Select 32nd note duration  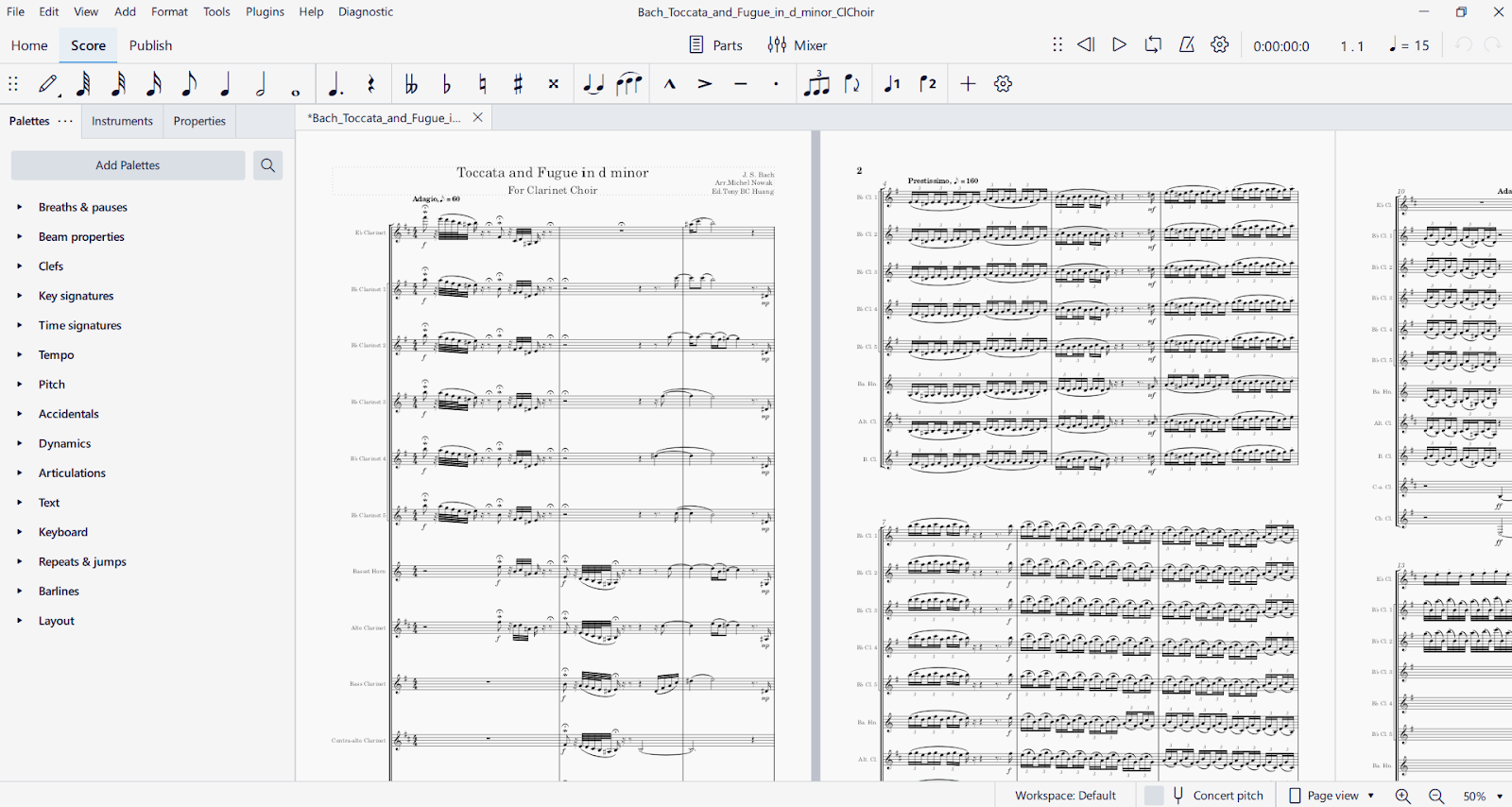point(118,84)
